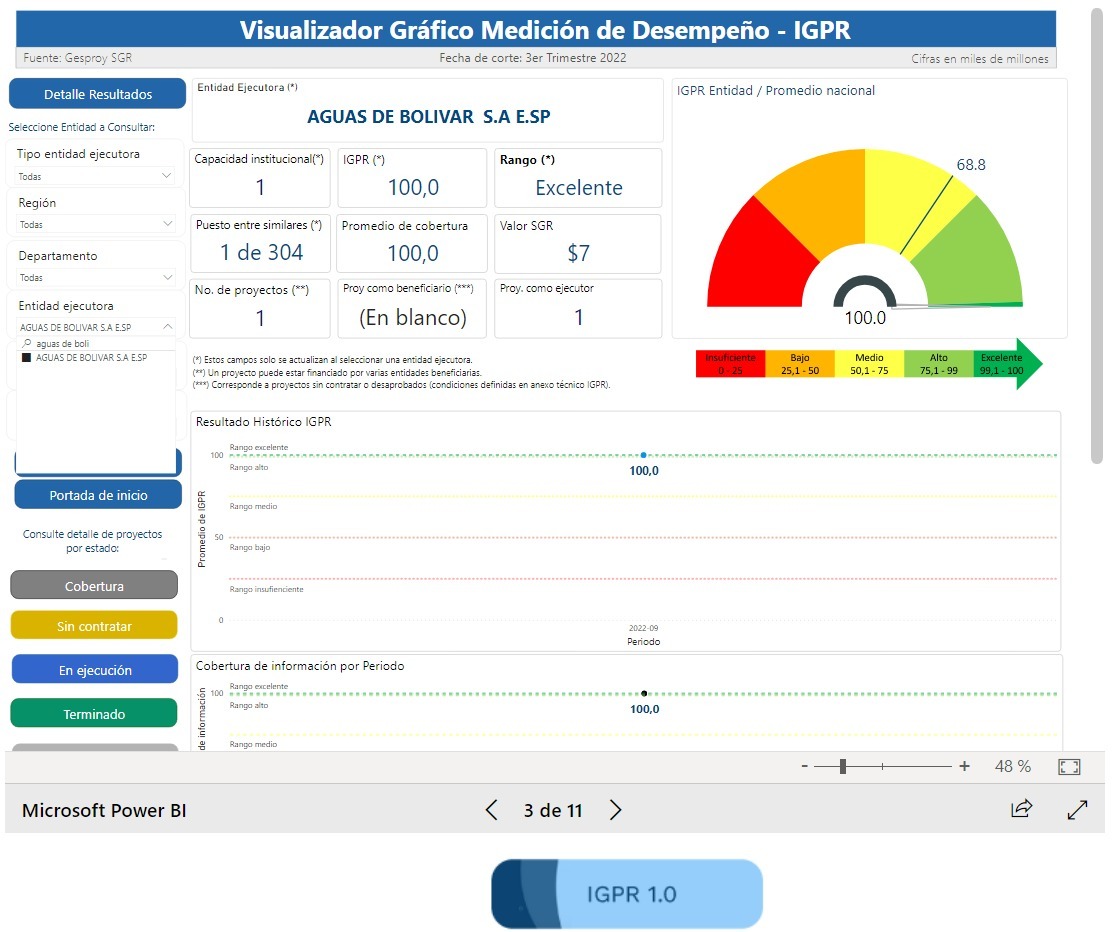Image resolution: width=1119 pixels, height=932 pixels.
Task: Go to previous report page
Action: click(491, 810)
